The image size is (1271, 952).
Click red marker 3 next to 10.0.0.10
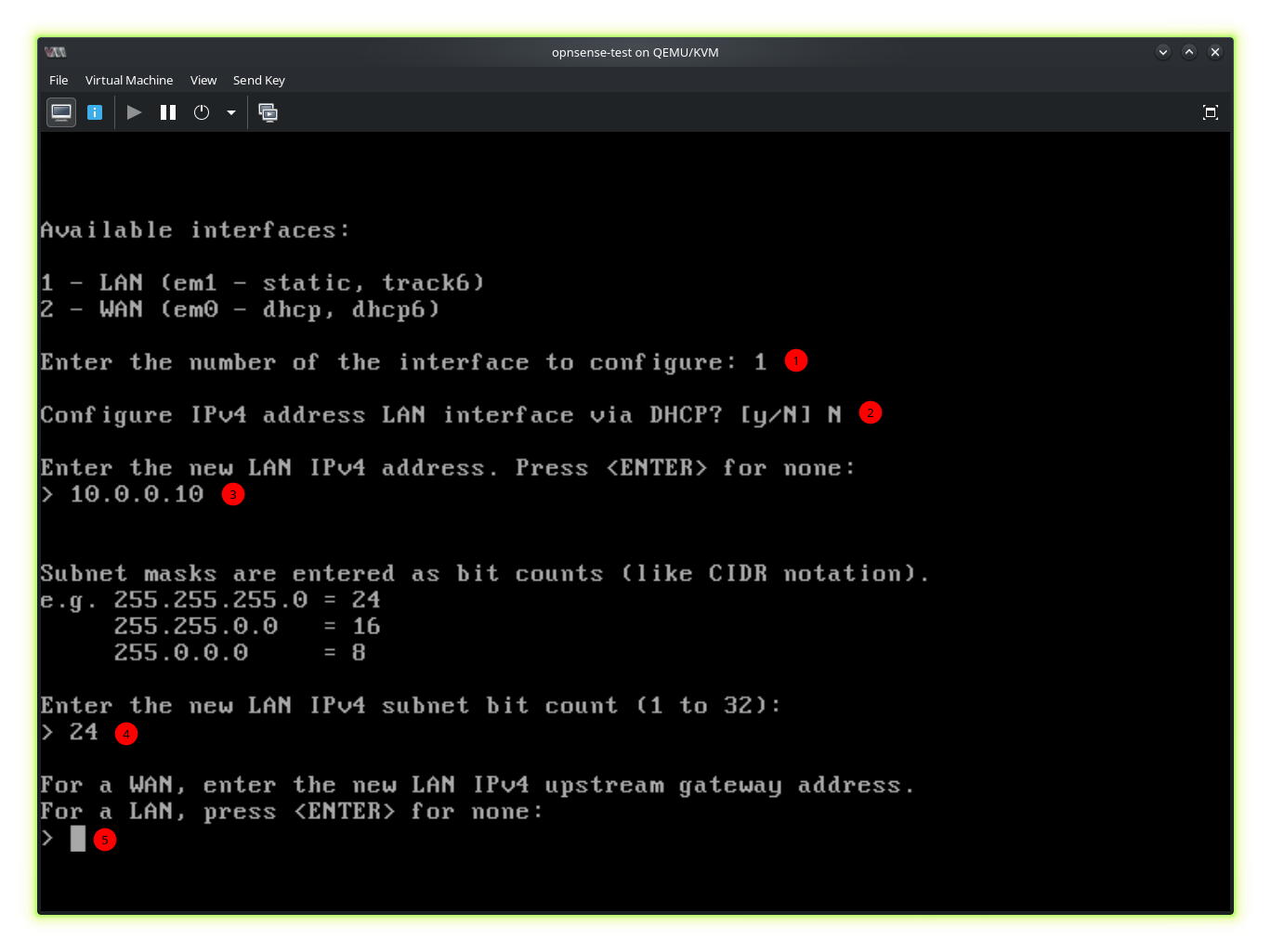[233, 494]
